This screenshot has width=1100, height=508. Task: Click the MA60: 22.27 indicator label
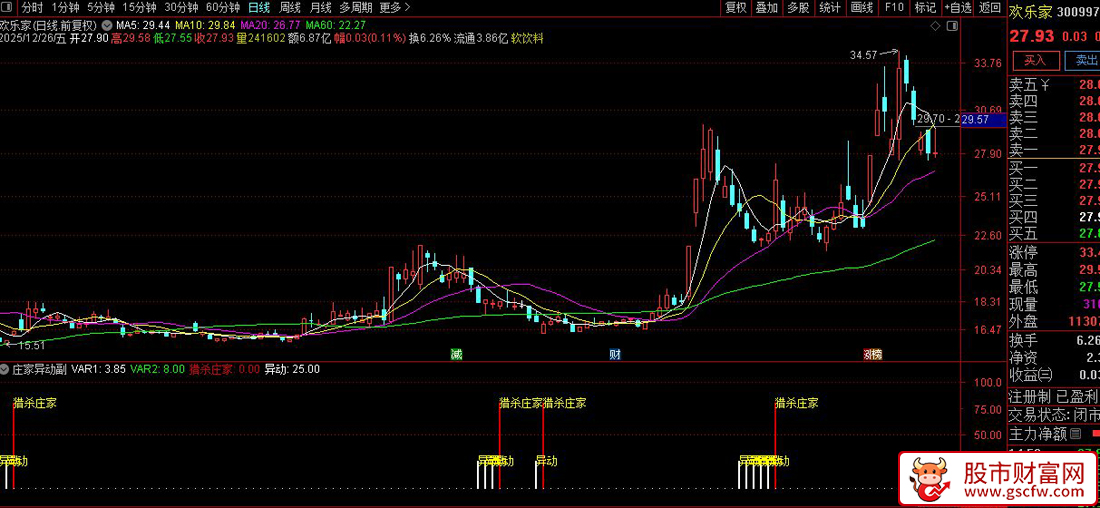[336, 25]
